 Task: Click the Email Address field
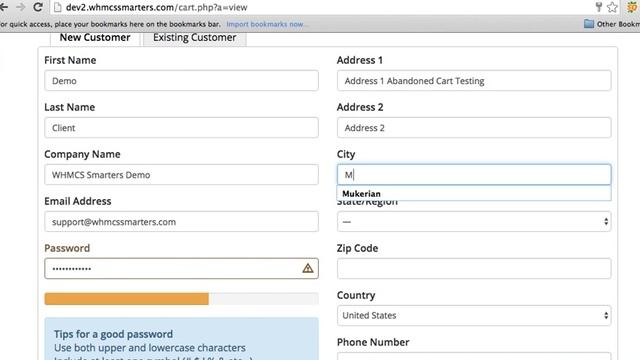point(181,222)
